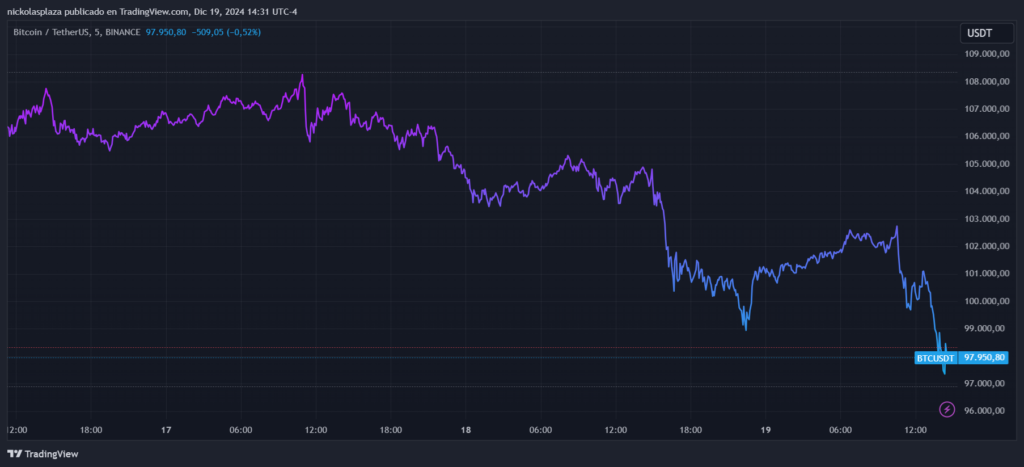Click the 97.950,80 current price tag on axis
The width and height of the screenshot is (1024, 467).
coord(985,357)
